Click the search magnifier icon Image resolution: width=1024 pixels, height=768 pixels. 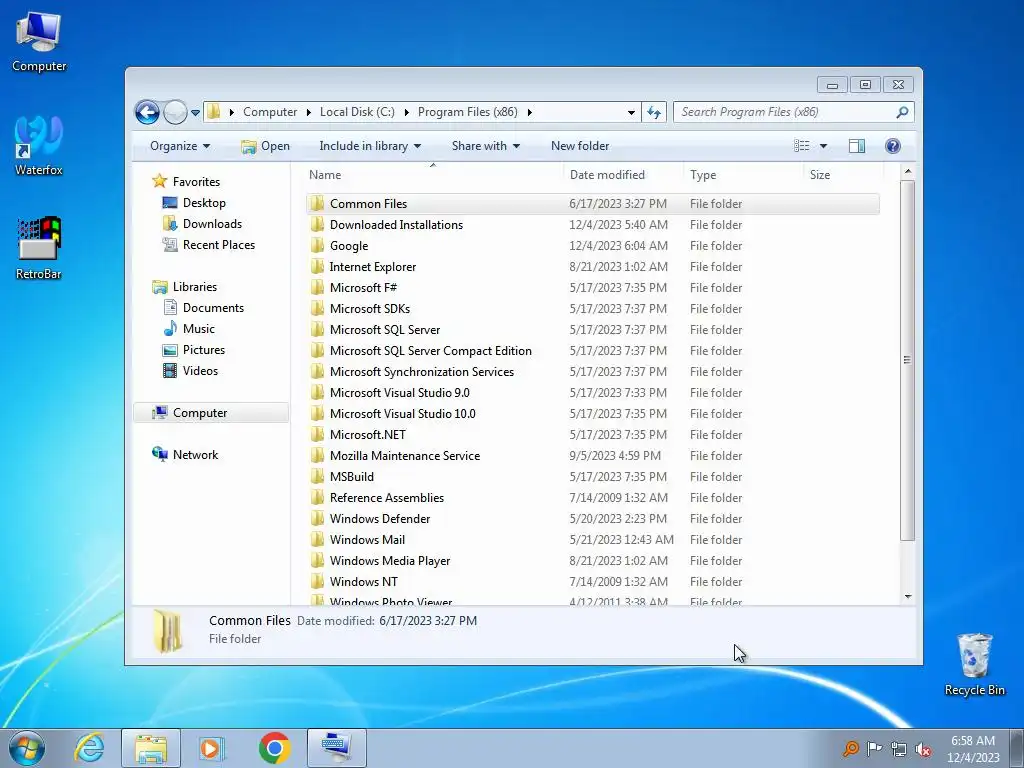coord(902,112)
